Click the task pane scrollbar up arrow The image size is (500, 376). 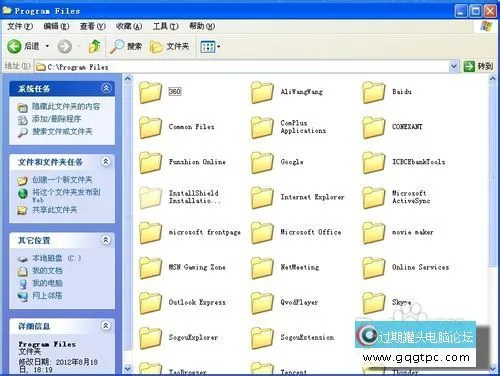[128, 79]
